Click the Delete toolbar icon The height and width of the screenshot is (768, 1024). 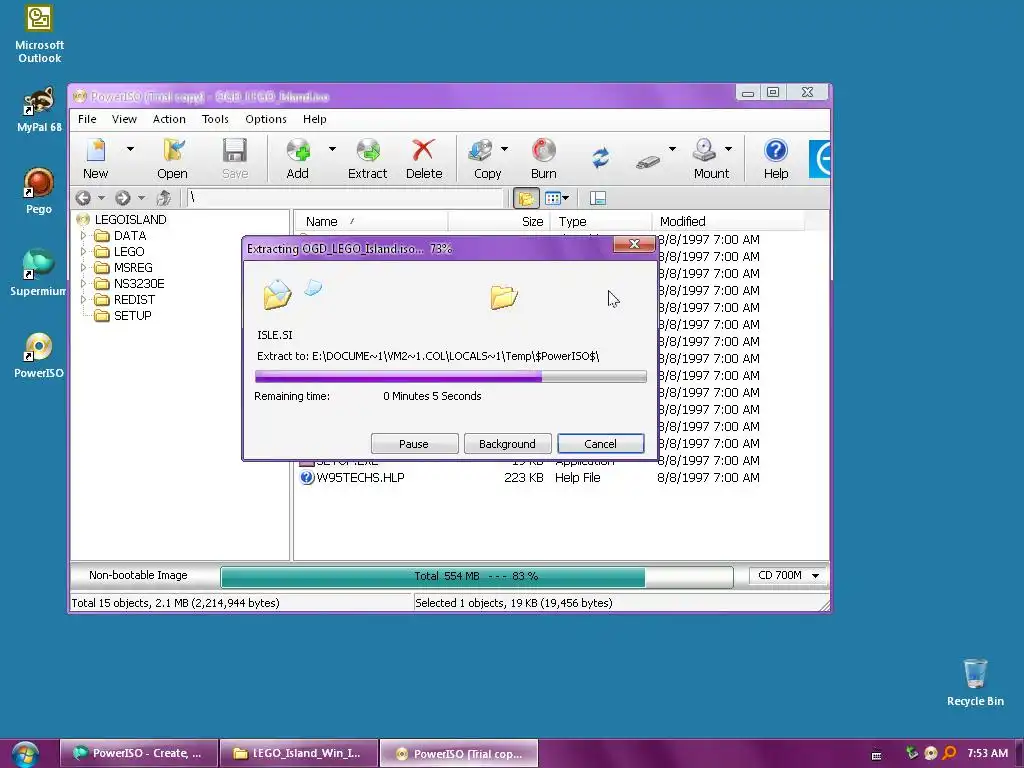[424, 159]
